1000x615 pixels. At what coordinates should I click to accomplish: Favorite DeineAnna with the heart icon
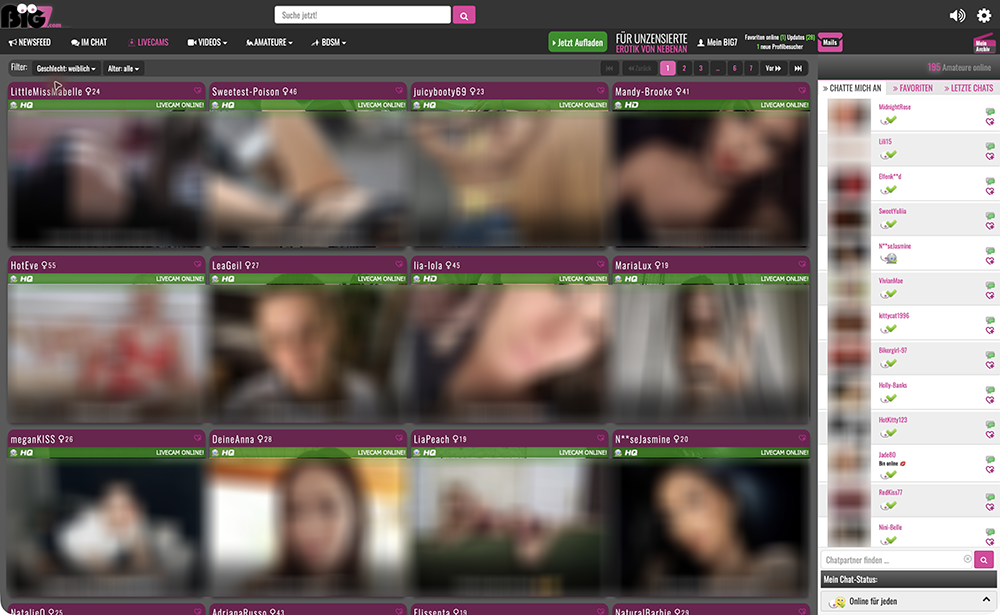coord(399,438)
